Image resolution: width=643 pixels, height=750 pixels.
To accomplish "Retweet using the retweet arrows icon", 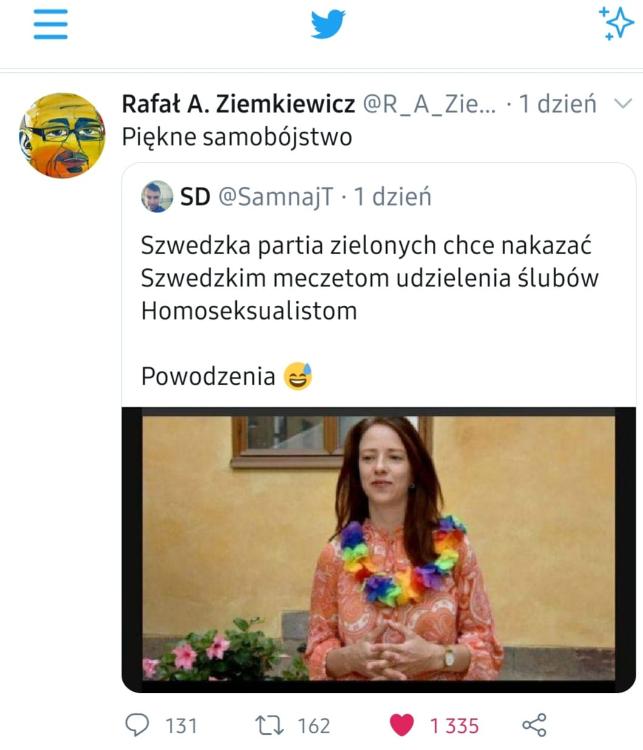I will pyautogui.click(x=270, y=725).
